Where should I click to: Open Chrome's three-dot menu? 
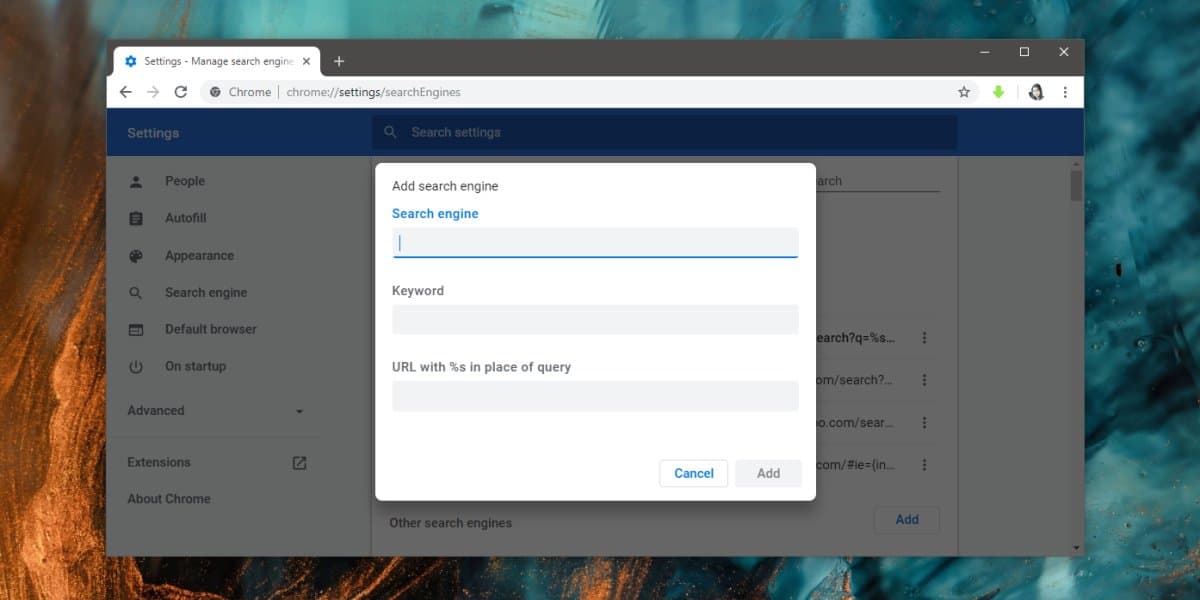coord(1065,92)
